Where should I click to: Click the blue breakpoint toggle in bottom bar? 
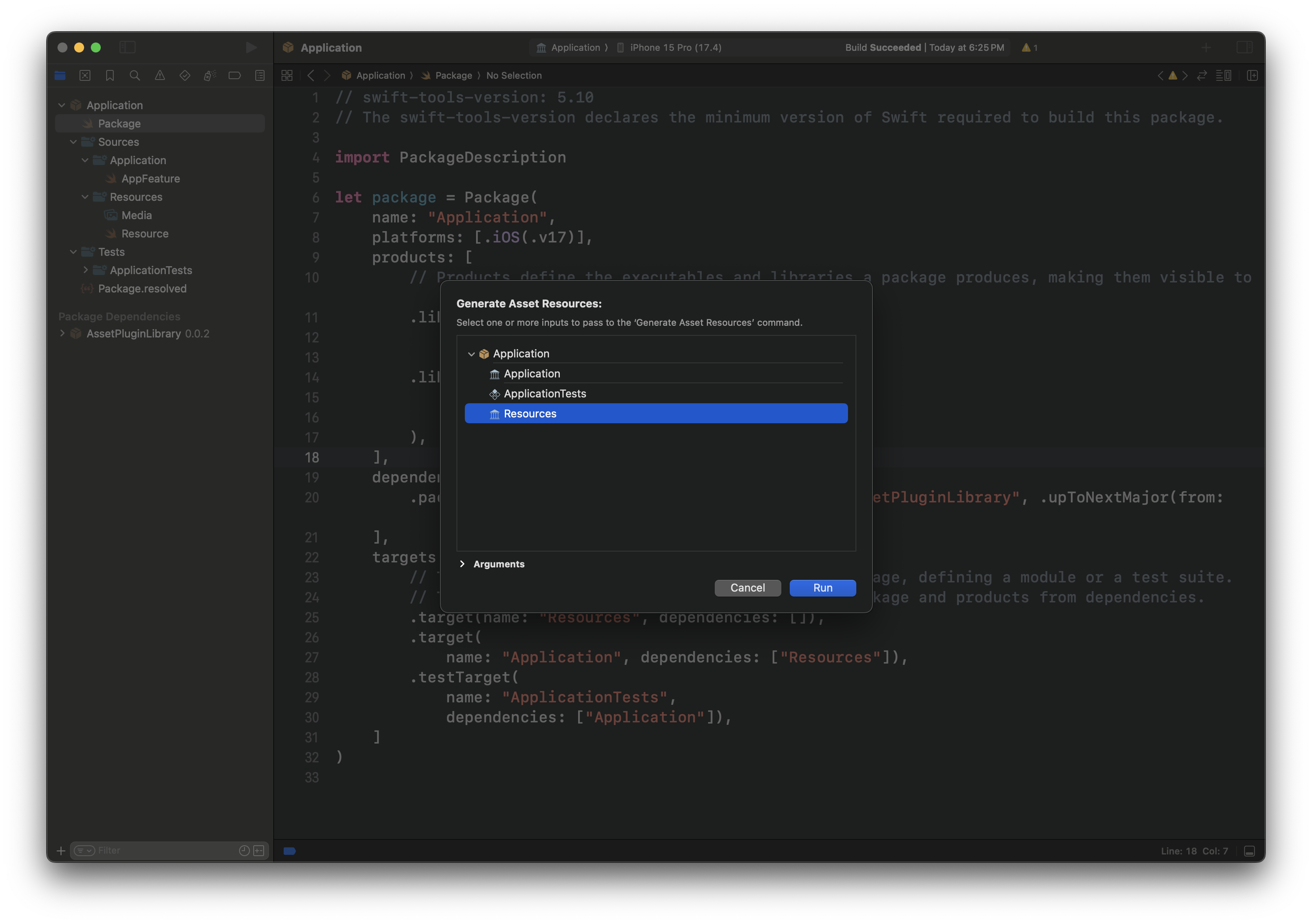click(290, 851)
